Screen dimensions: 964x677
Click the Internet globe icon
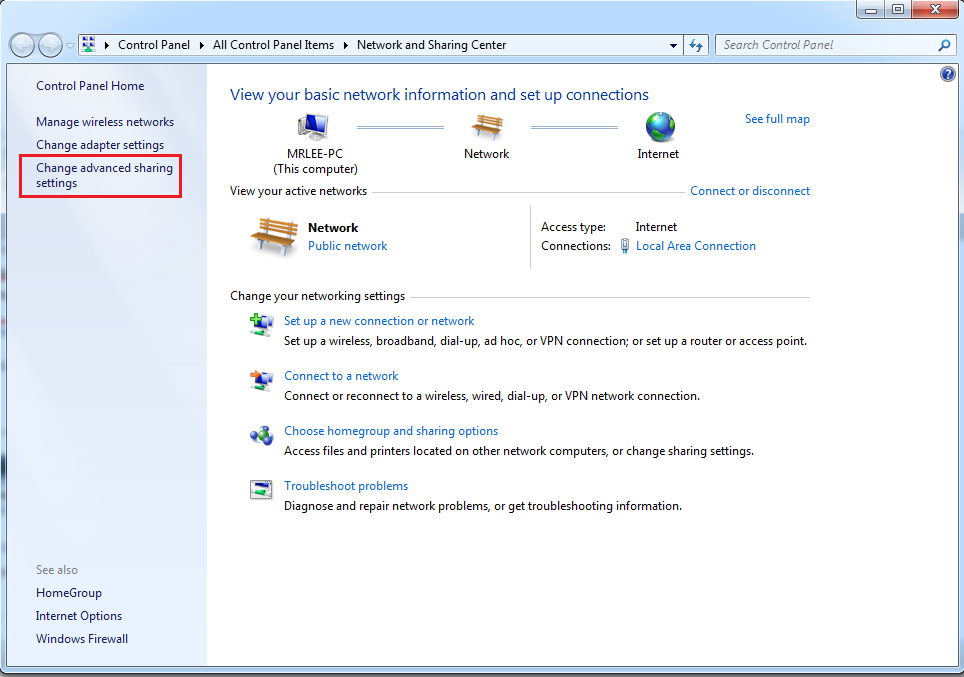point(659,126)
